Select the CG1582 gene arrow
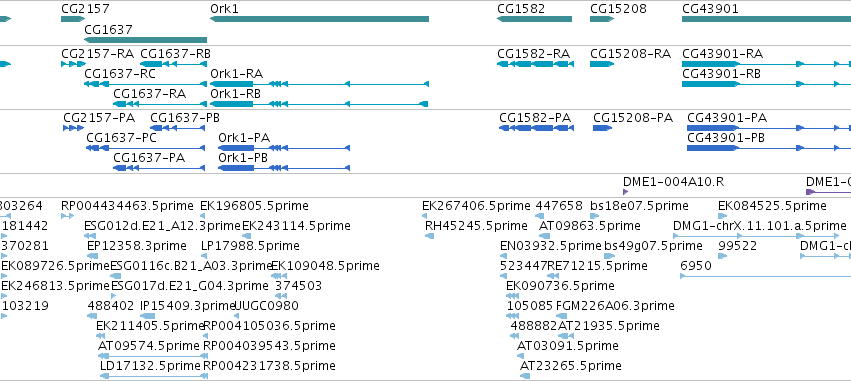The width and height of the screenshot is (851, 381). pos(534,19)
